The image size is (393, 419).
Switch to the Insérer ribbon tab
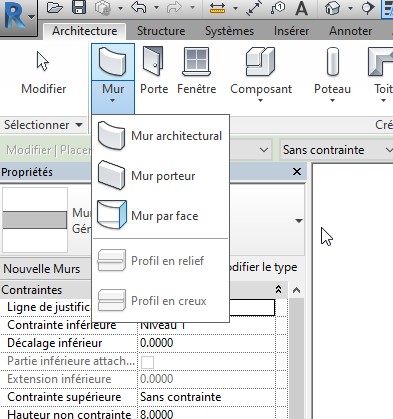click(x=291, y=31)
